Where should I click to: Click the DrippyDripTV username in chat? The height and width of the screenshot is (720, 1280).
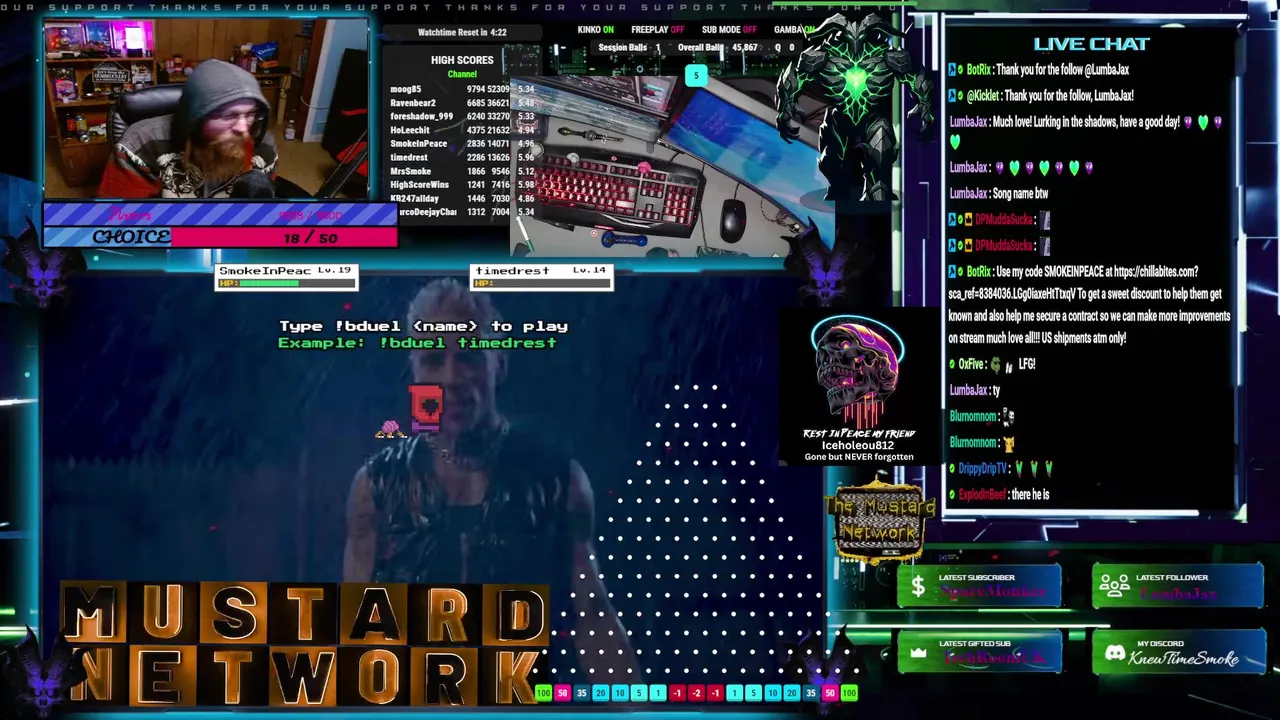pyautogui.click(x=982, y=469)
